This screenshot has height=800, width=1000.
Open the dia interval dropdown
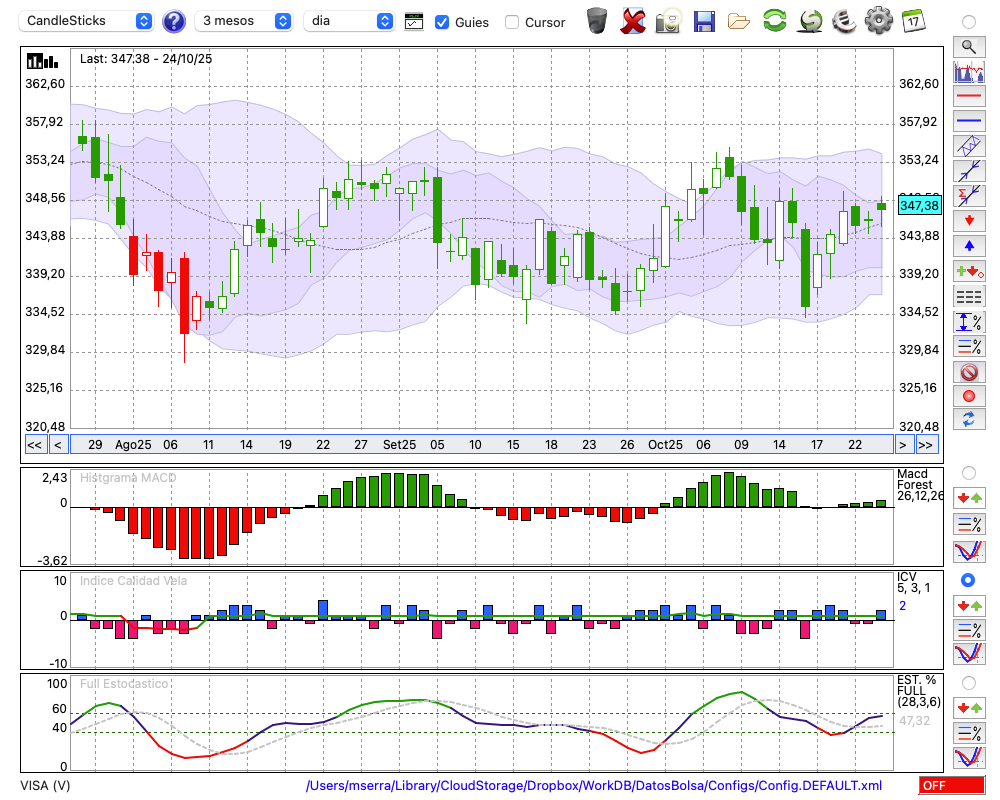[348, 21]
